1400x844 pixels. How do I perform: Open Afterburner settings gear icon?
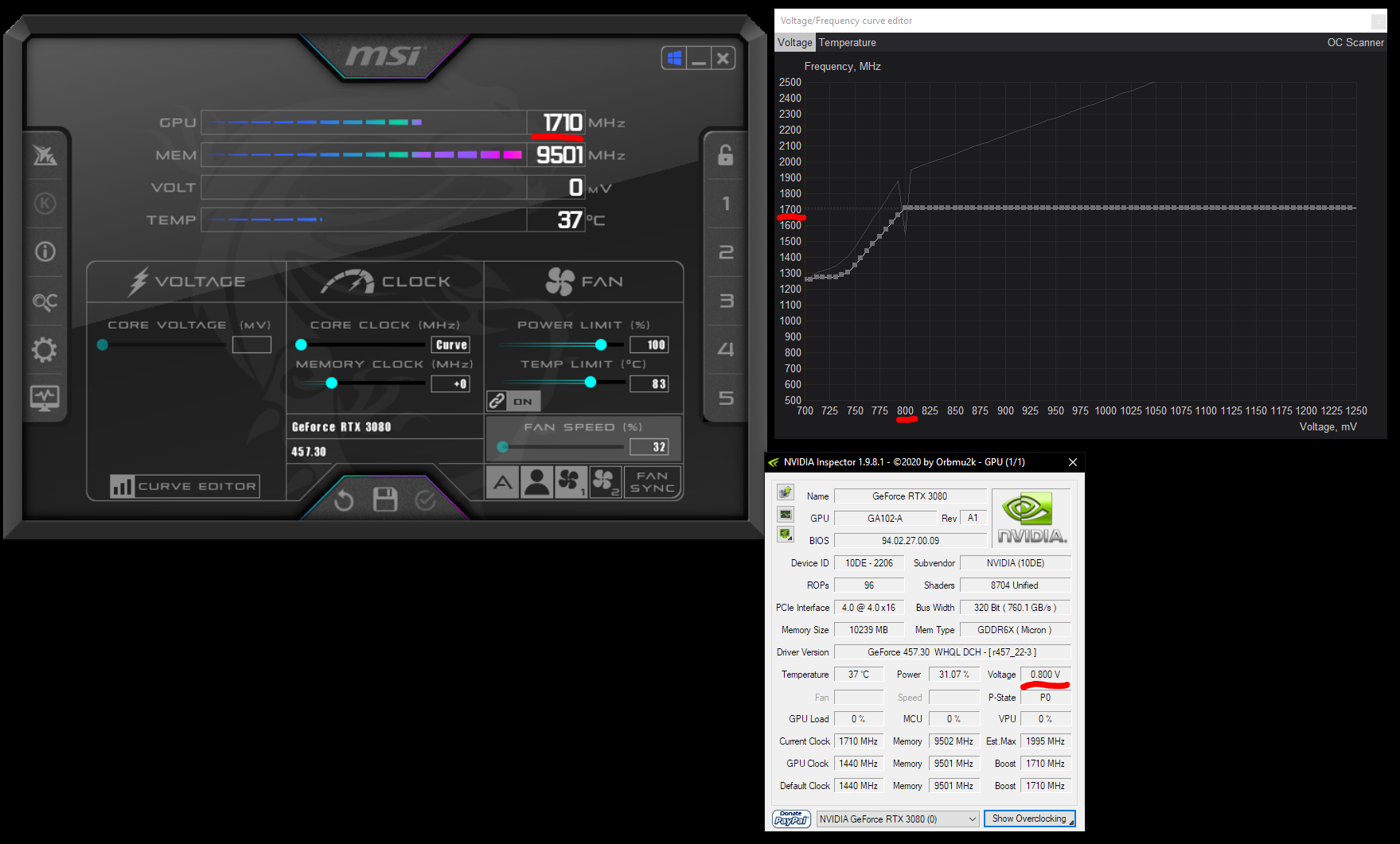45,349
